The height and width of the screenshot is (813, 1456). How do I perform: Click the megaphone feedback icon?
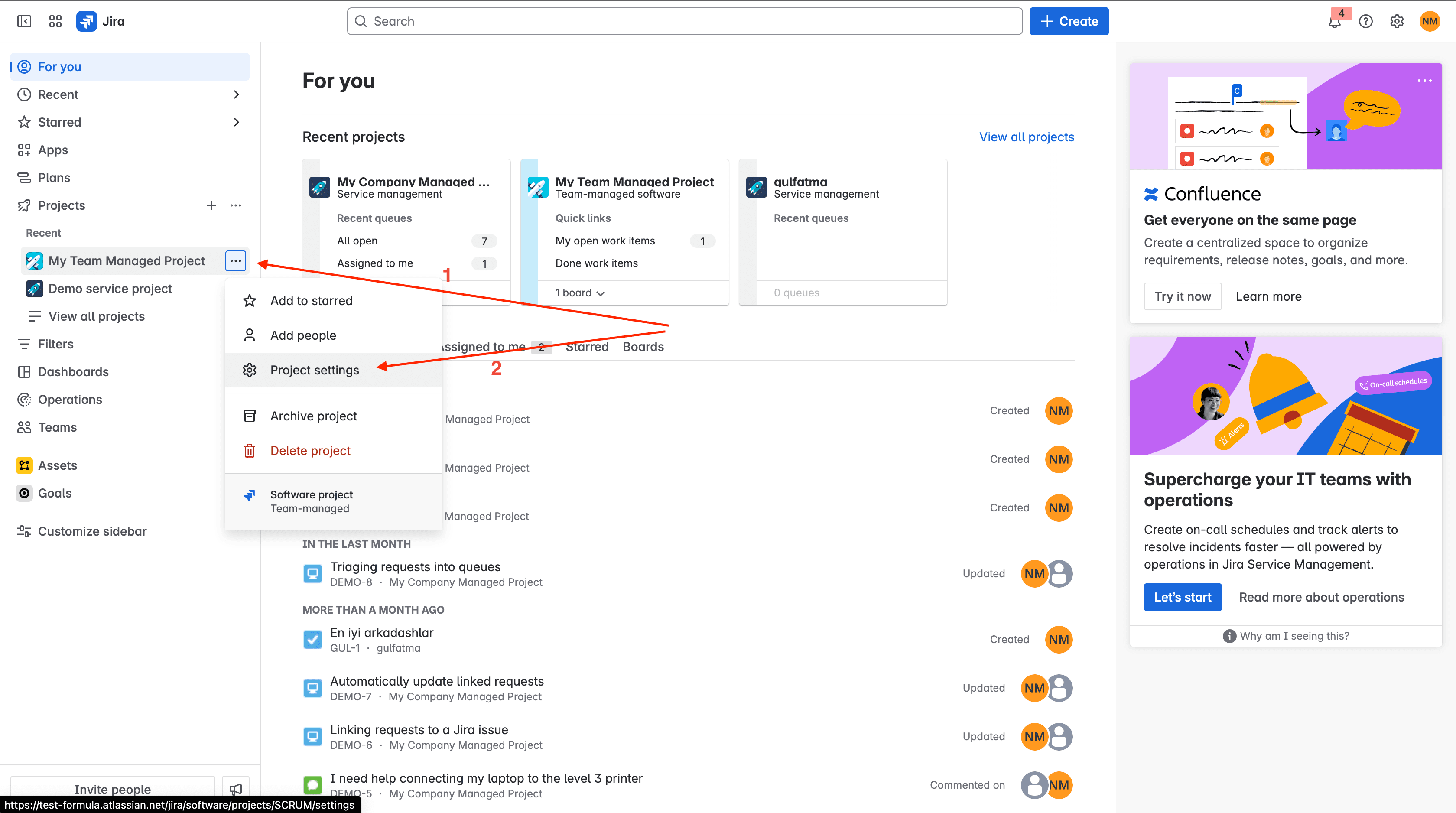coord(236,789)
